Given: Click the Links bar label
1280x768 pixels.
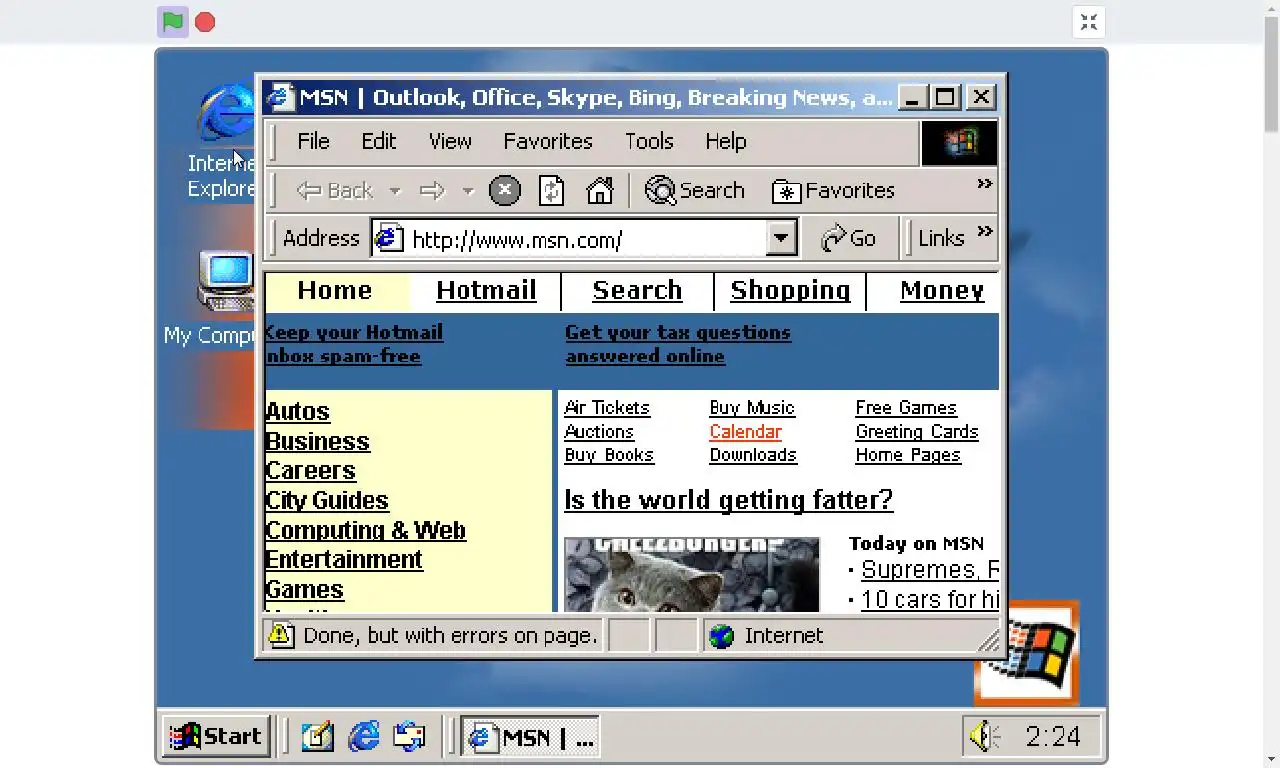Looking at the screenshot, I should click(941, 238).
